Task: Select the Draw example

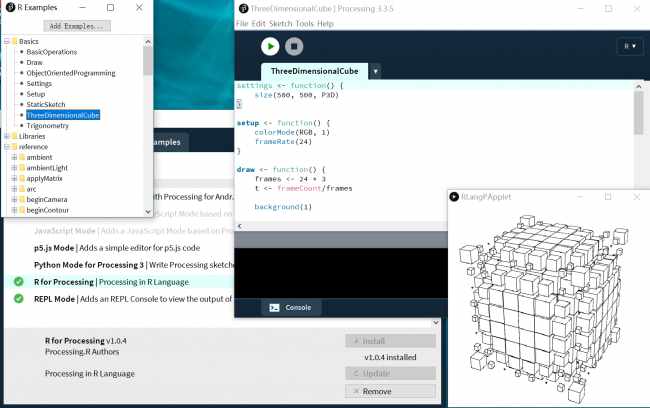Action: click(34, 62)
